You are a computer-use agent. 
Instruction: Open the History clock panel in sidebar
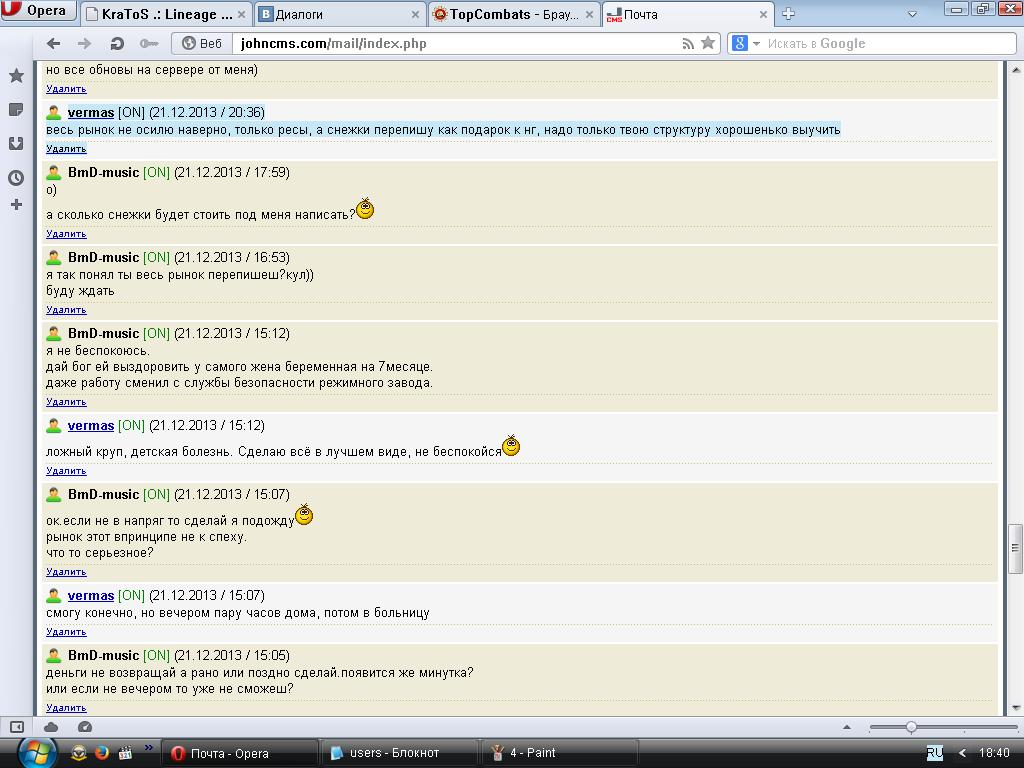pyautogui.click(x=16, y=178)
